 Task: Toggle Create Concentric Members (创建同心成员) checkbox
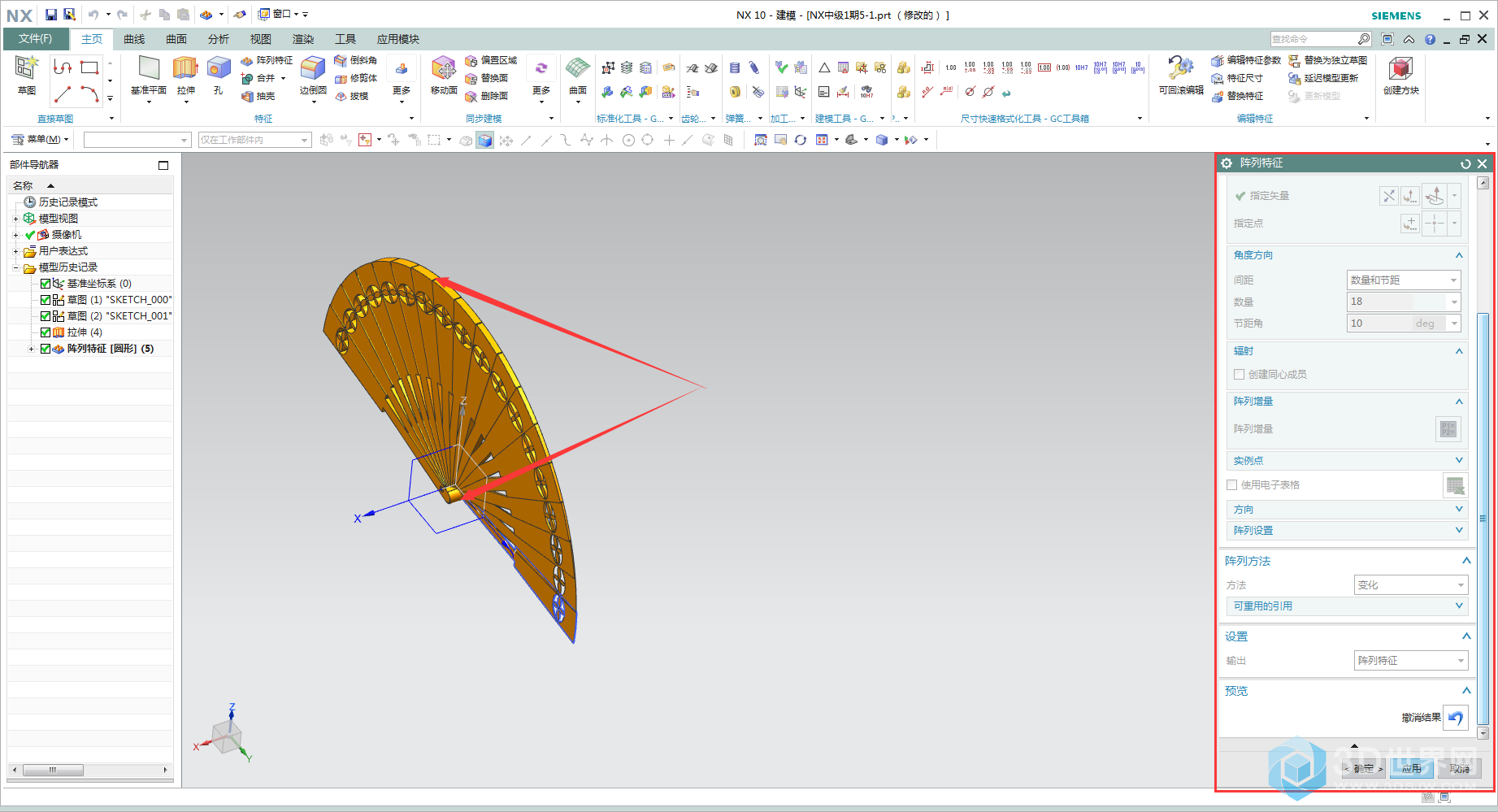1239,374
